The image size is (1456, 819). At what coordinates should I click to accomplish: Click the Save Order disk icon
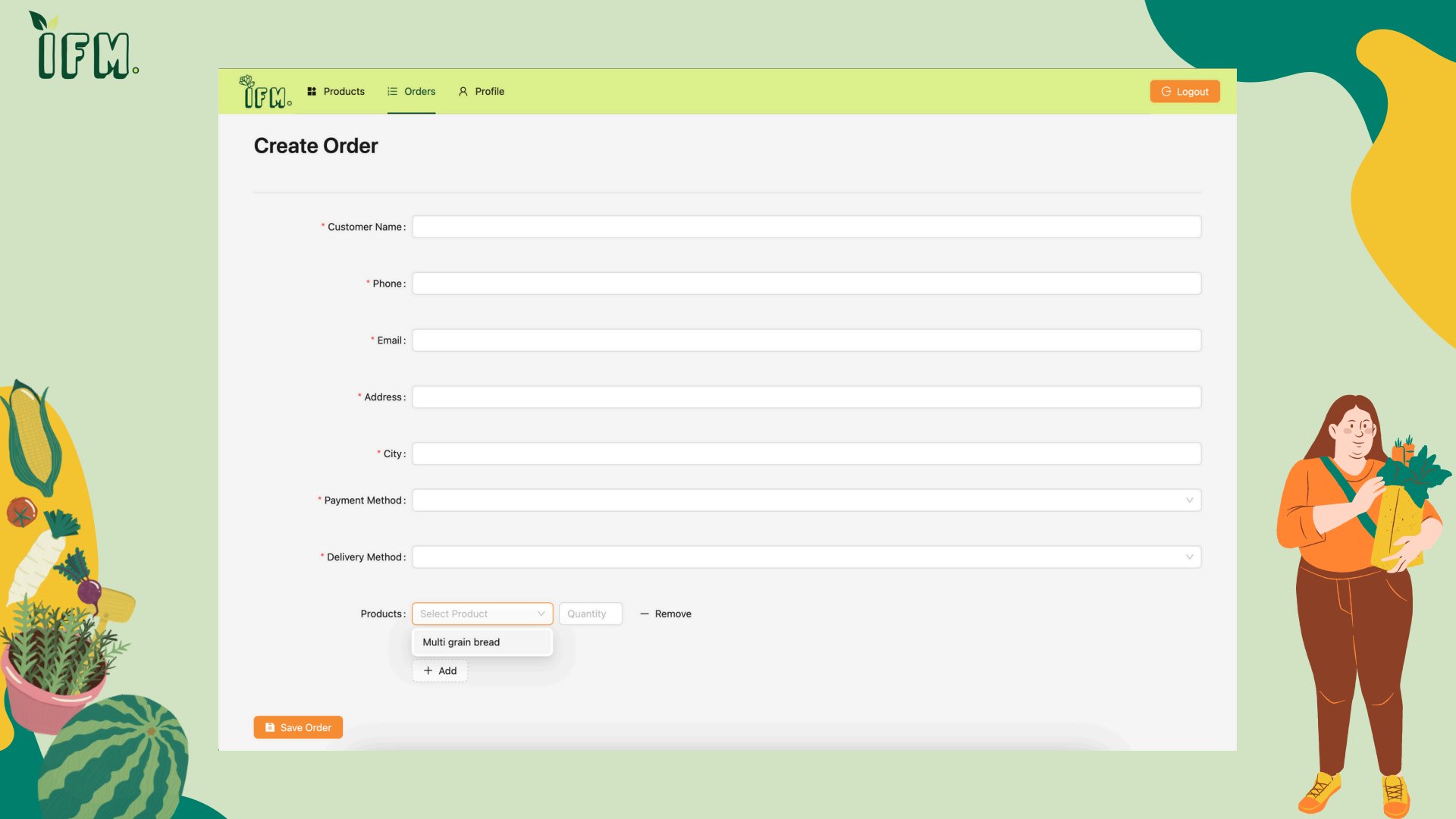[270, 728]
